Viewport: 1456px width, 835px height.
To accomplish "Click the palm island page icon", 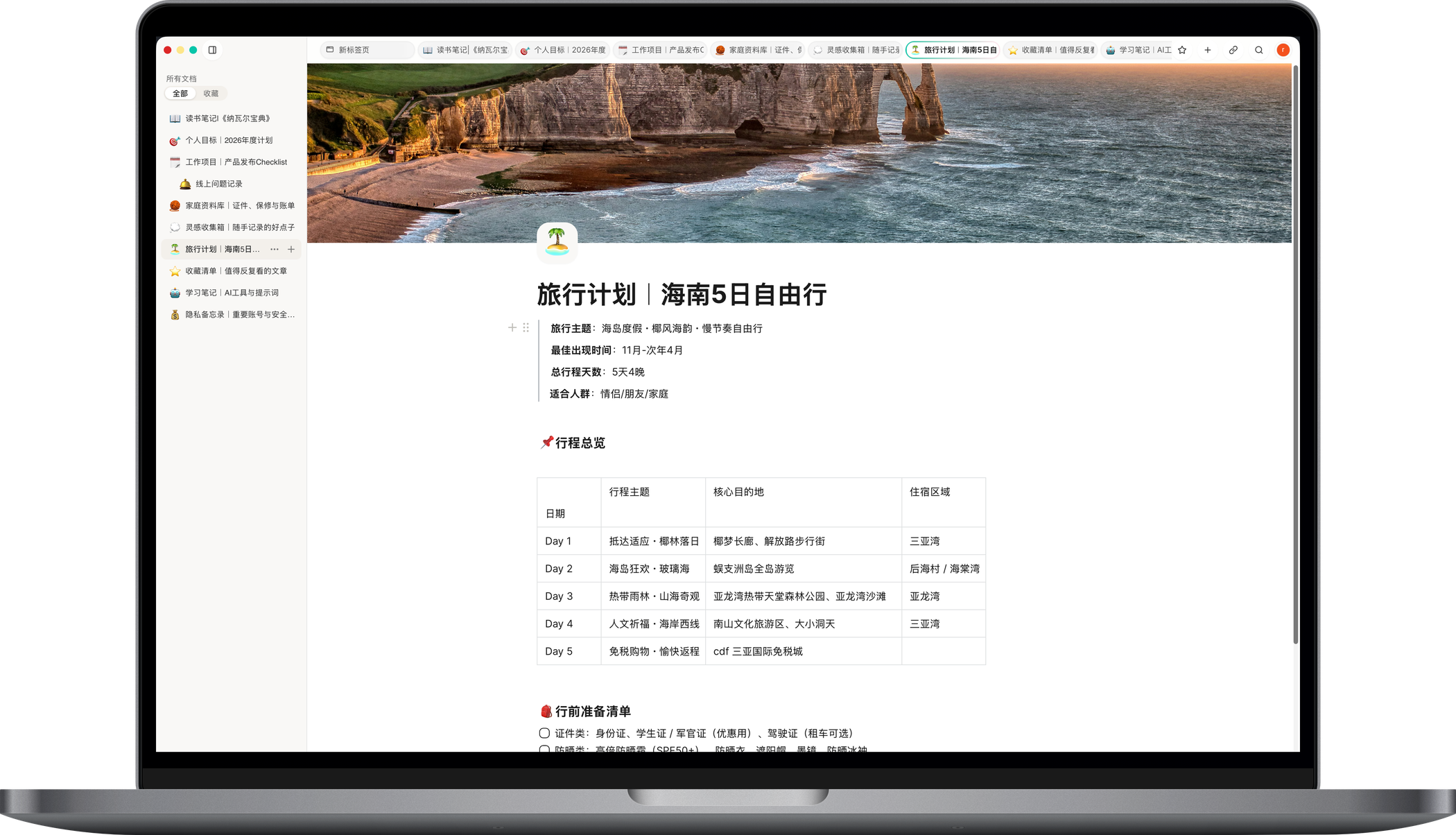I will click(557, 242).
